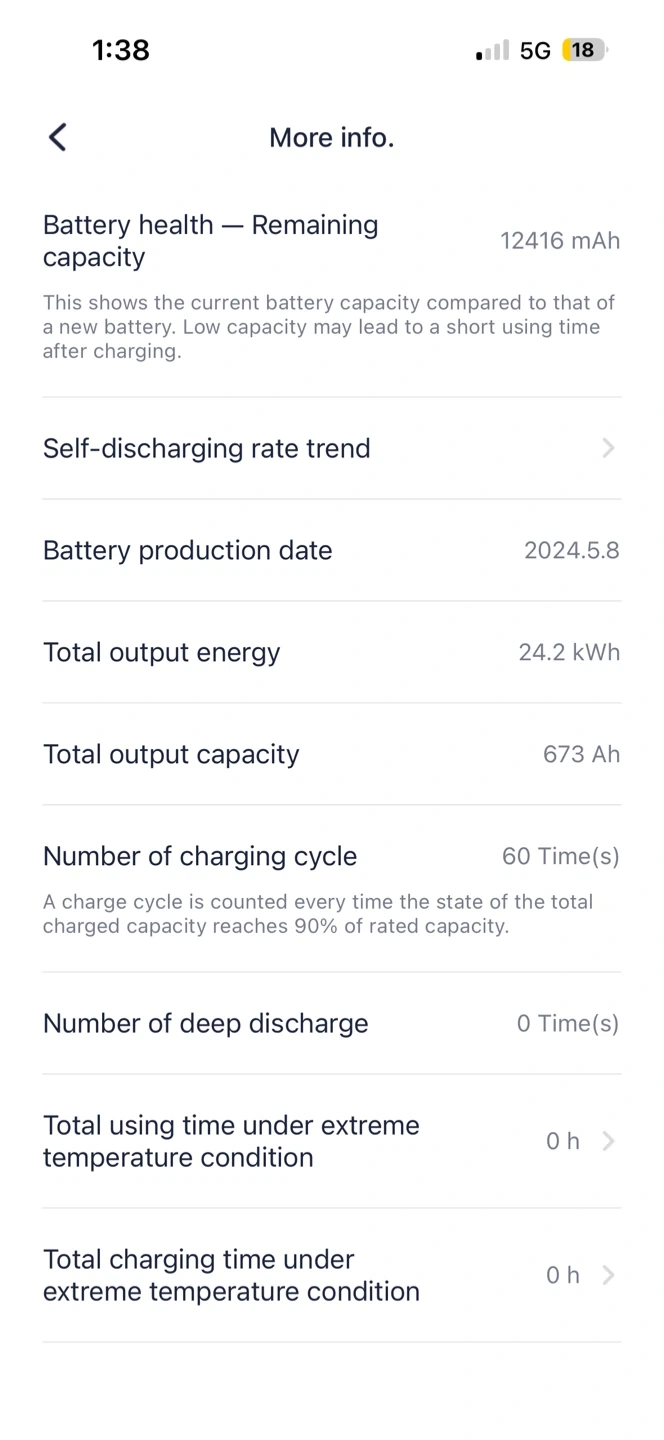Tap the 5G network indicator
Viewport: 664px width, 1440px height.
[x=535, y=51]
